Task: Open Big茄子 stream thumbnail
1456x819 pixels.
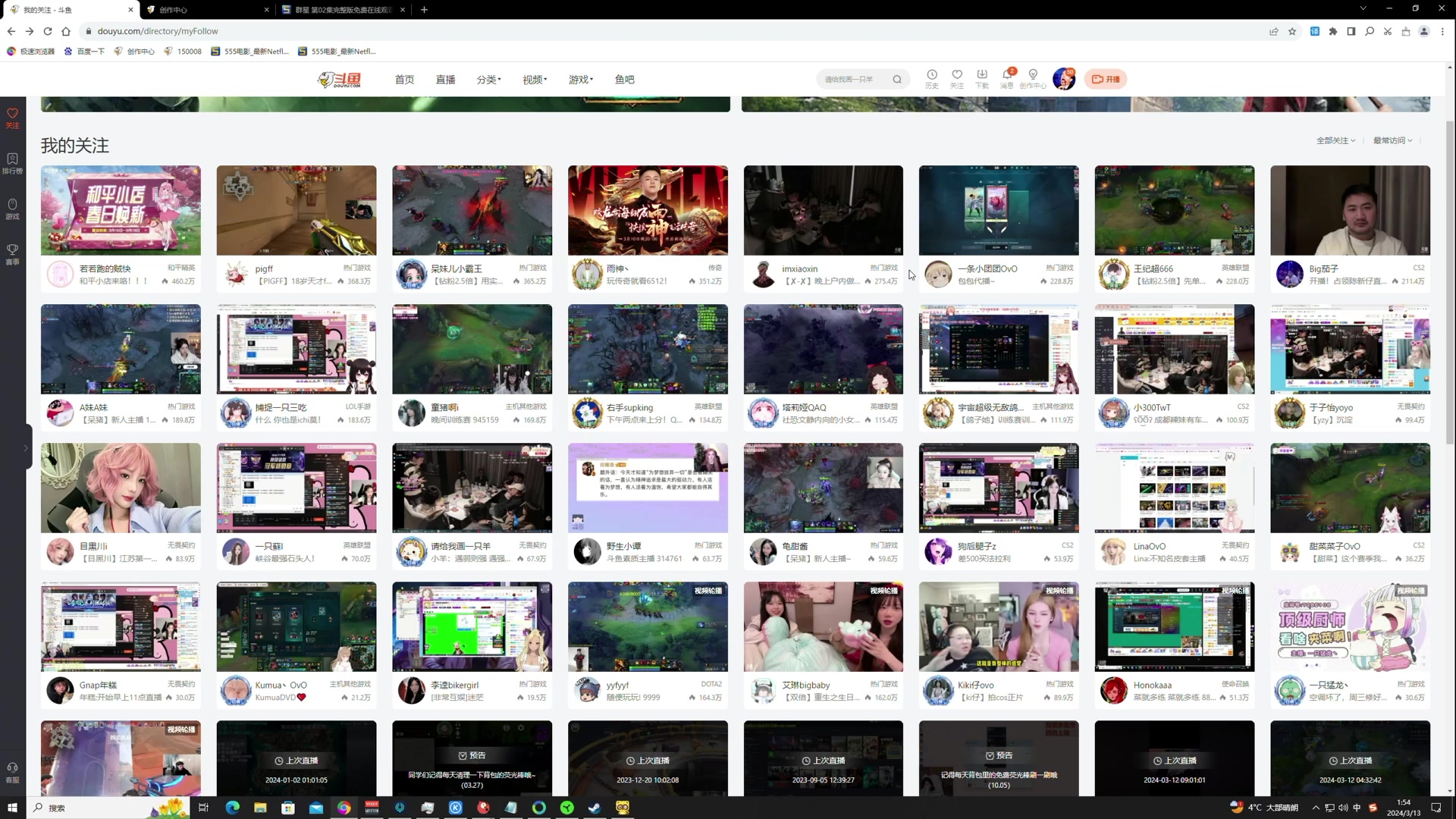Action: [1350, 210]
